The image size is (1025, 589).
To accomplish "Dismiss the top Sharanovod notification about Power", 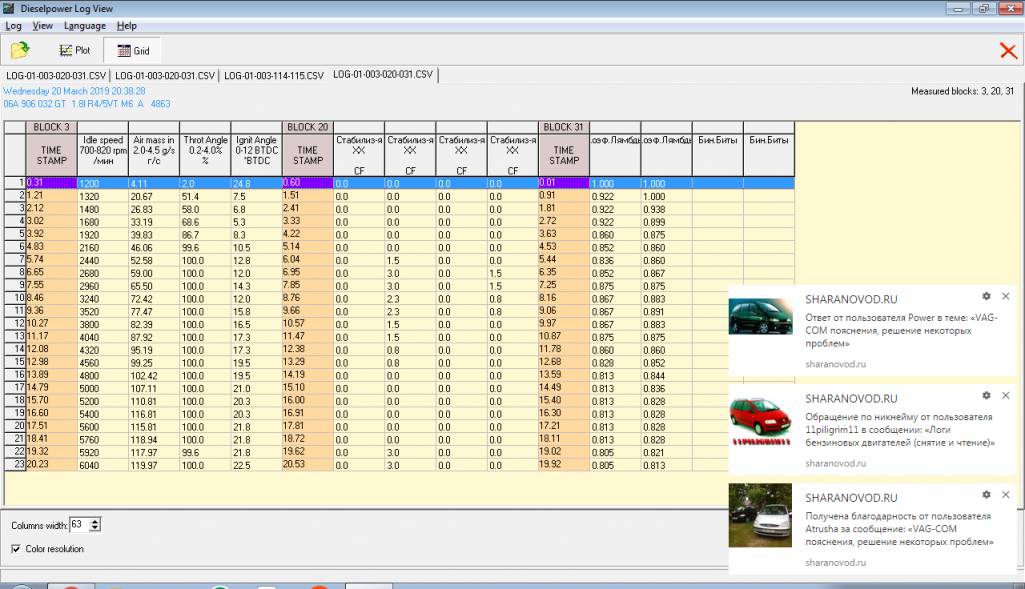I will tap(1005, 297).
